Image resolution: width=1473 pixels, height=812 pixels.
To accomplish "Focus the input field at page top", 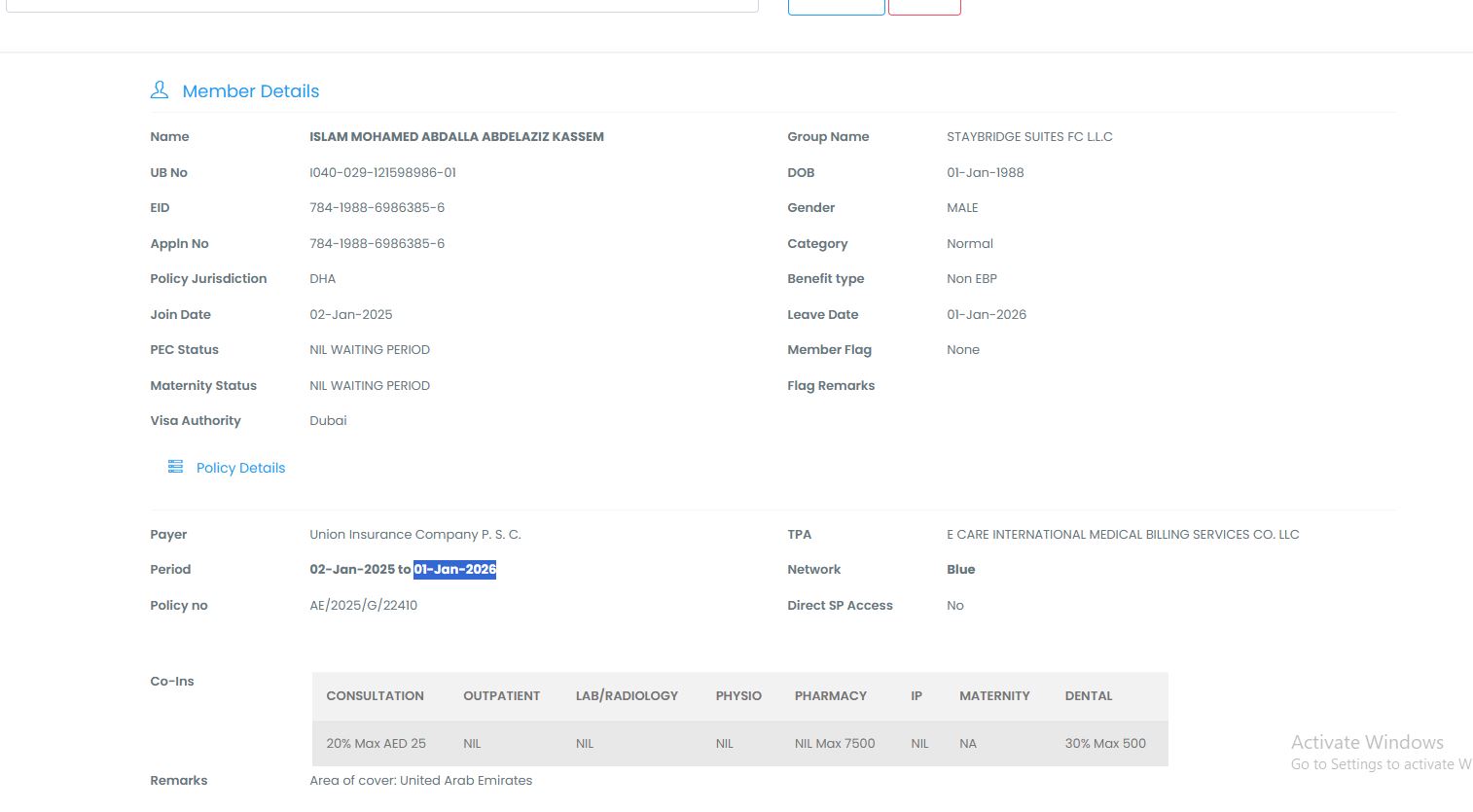I will pyautogui.click(x=381, y=5).
